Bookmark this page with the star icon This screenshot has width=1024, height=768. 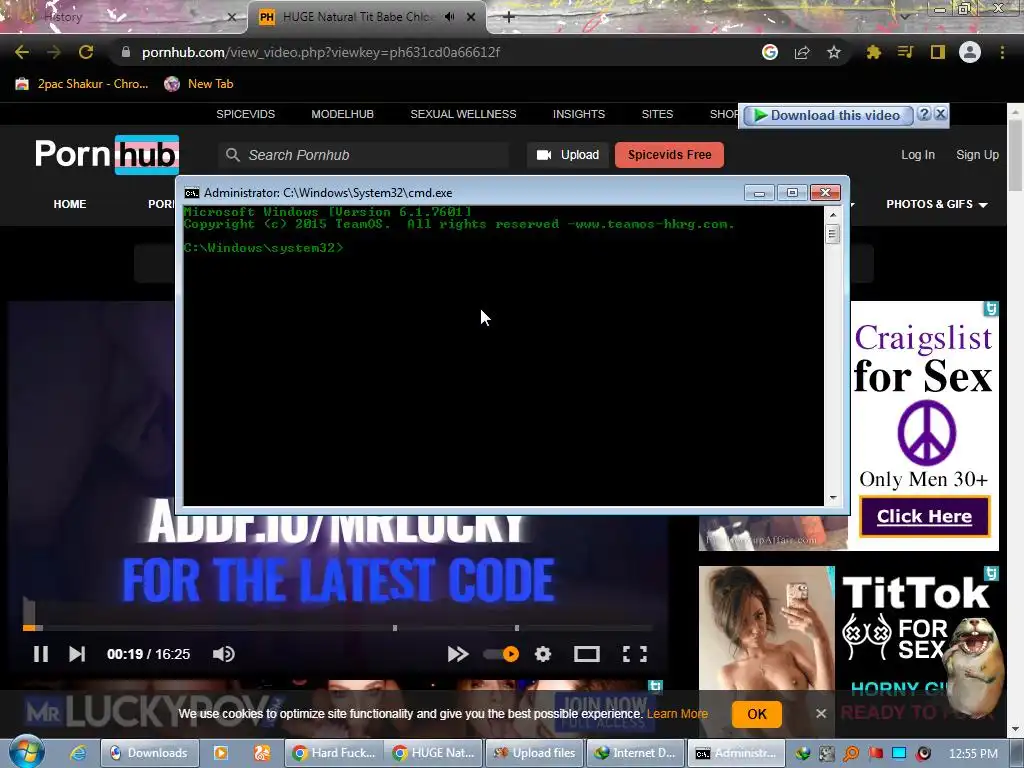click(833, 52)
